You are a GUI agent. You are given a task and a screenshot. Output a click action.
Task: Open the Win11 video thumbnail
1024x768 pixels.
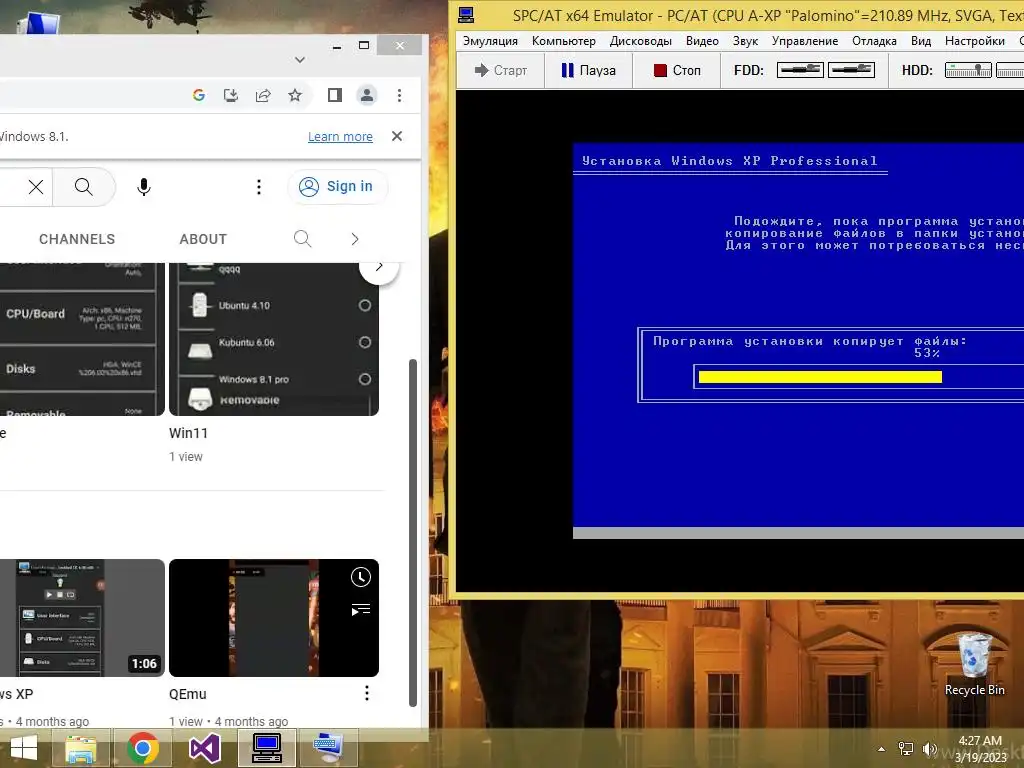point(274,339)
